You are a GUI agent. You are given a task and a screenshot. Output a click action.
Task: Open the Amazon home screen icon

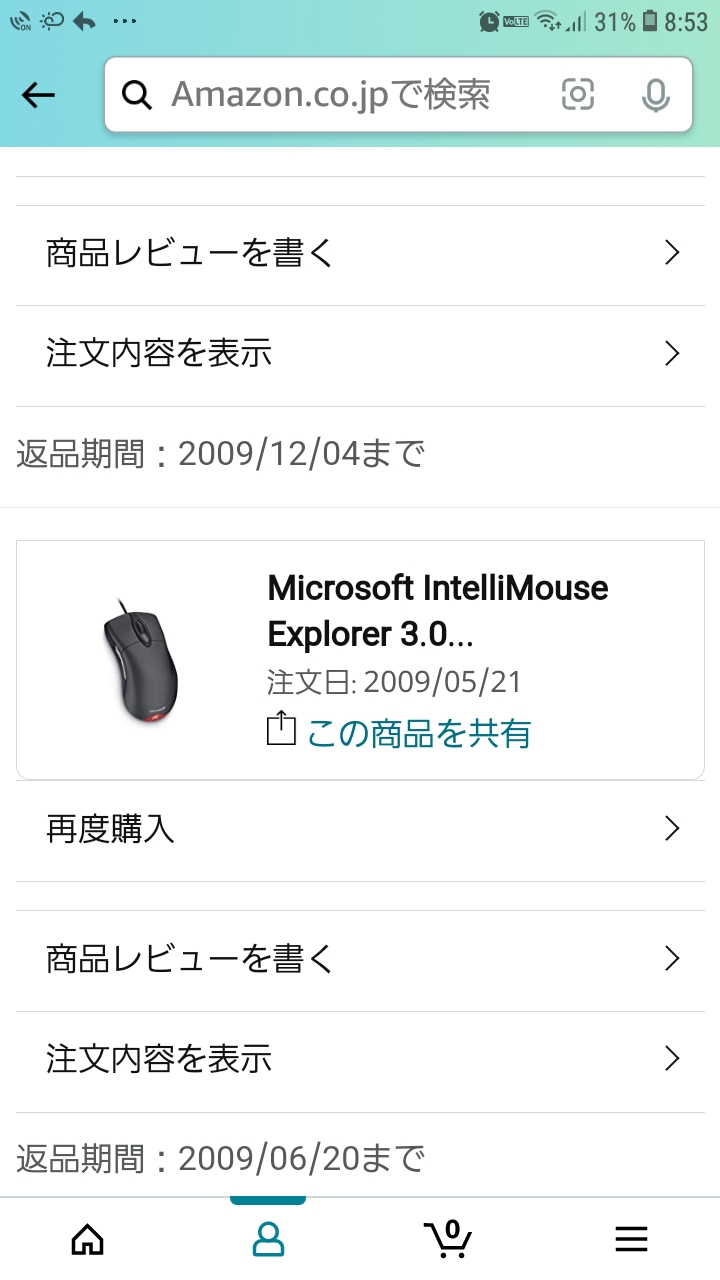[x=87, y=1239]
